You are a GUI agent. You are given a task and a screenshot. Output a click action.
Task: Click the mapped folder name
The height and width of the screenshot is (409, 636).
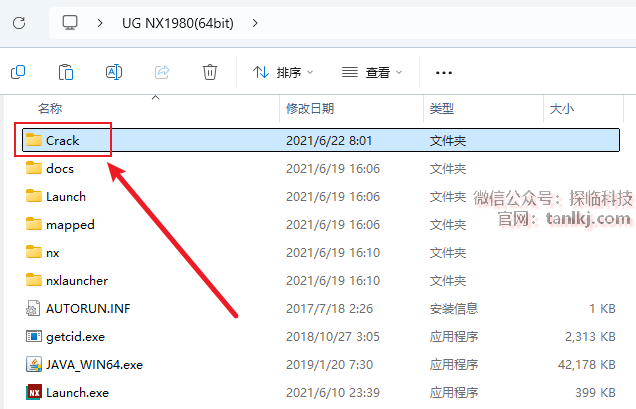pos(70,225)
